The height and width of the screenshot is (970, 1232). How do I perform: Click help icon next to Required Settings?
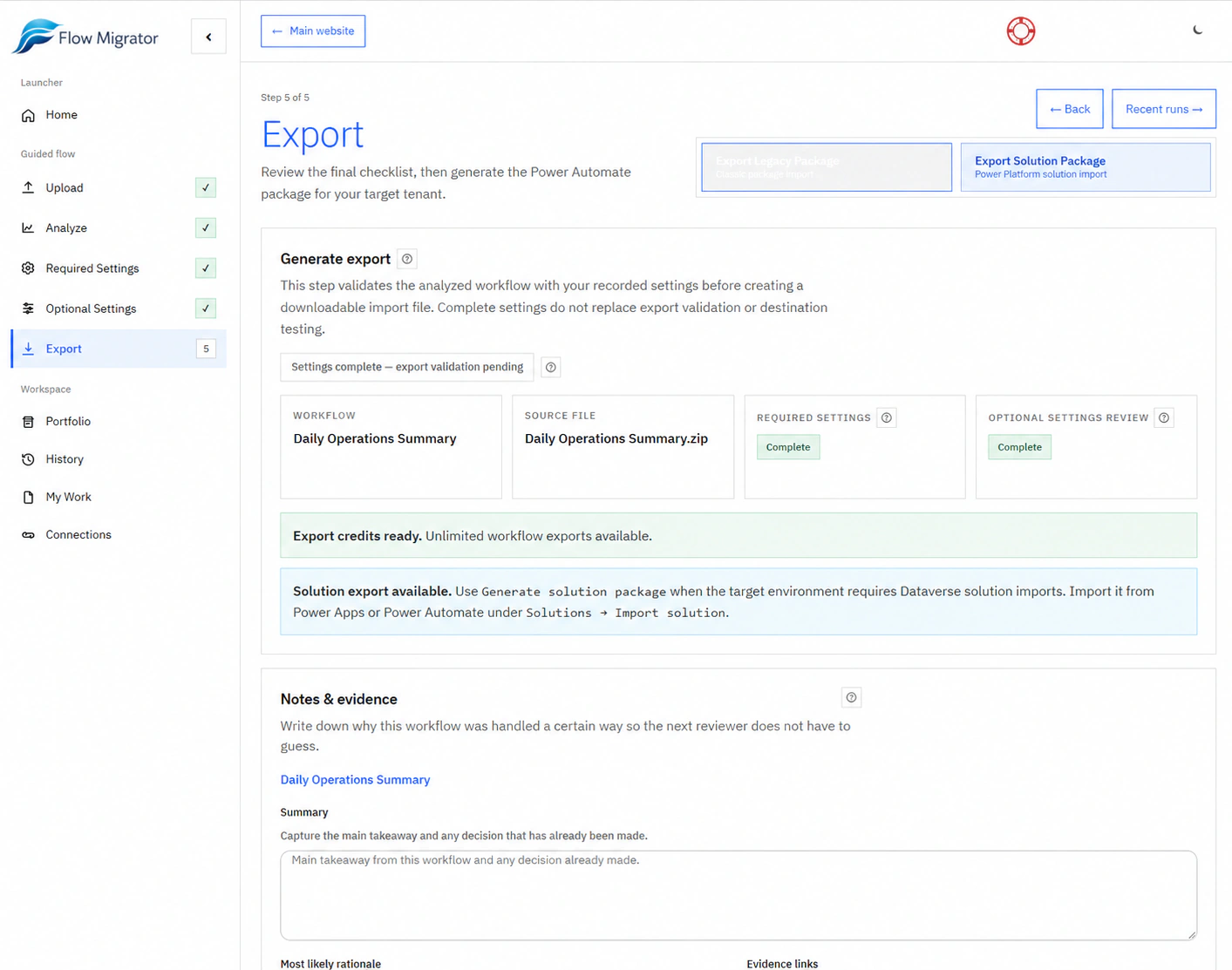point(887,418)
